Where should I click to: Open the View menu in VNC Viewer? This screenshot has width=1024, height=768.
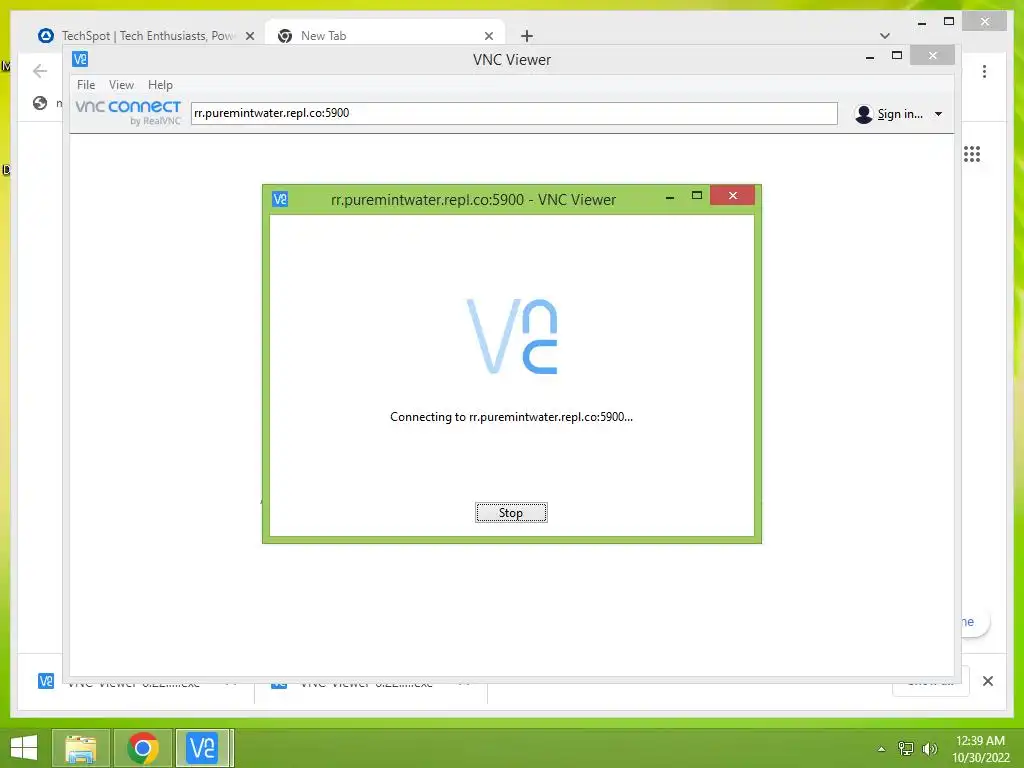[x=121, y=85]
